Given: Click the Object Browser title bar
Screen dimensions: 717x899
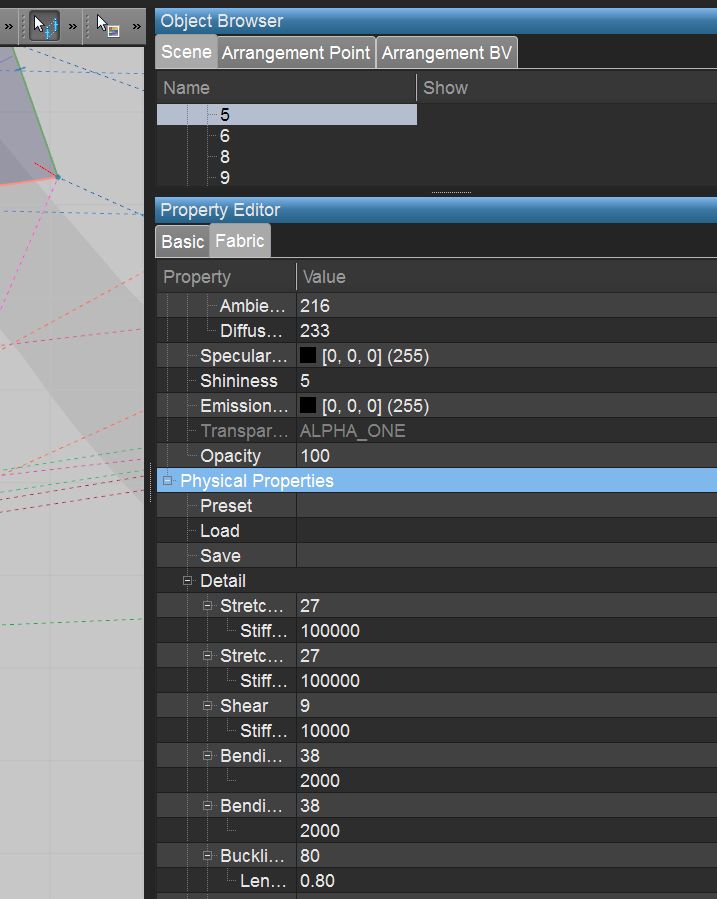Looking at the screenshot, I should click(x=436, y=21).
